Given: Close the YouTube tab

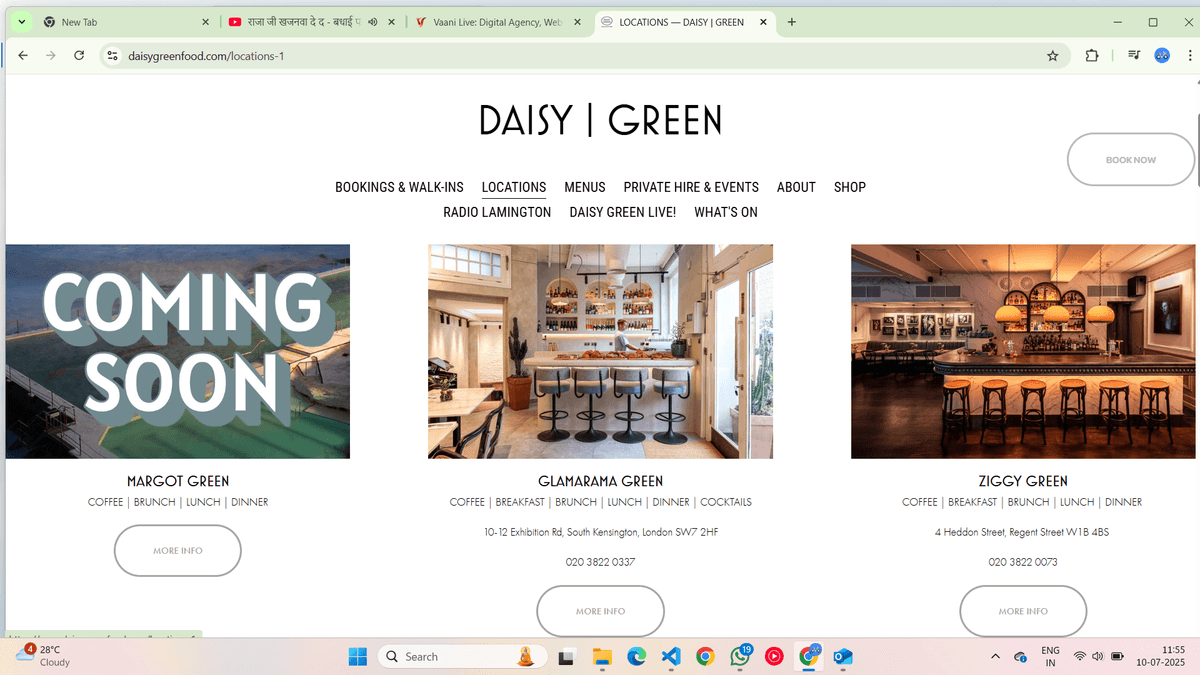Looking at the screenshot, I should 392,22.
